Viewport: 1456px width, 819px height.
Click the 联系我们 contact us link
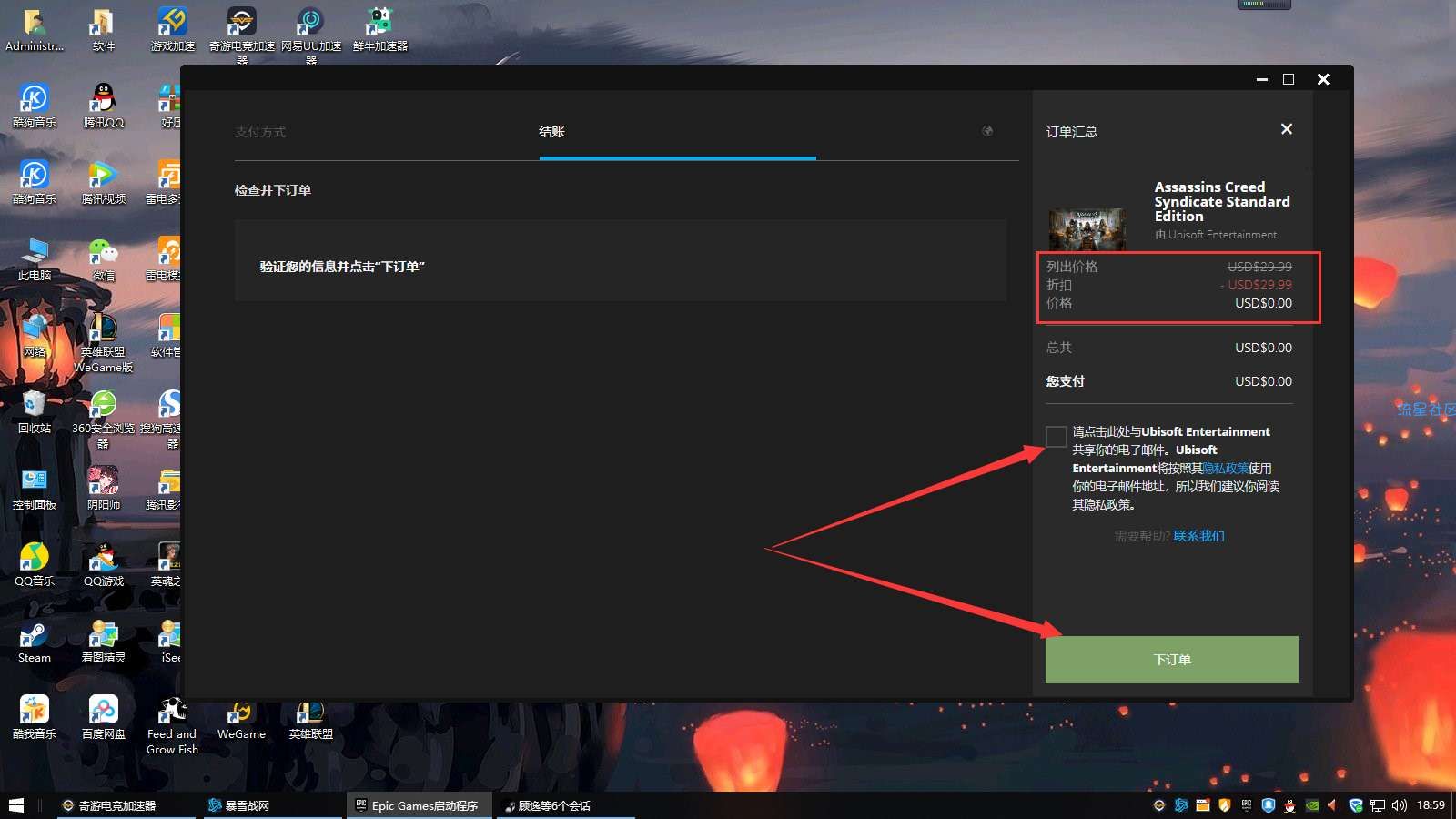pyautogui.click(x=1198, y=536)
